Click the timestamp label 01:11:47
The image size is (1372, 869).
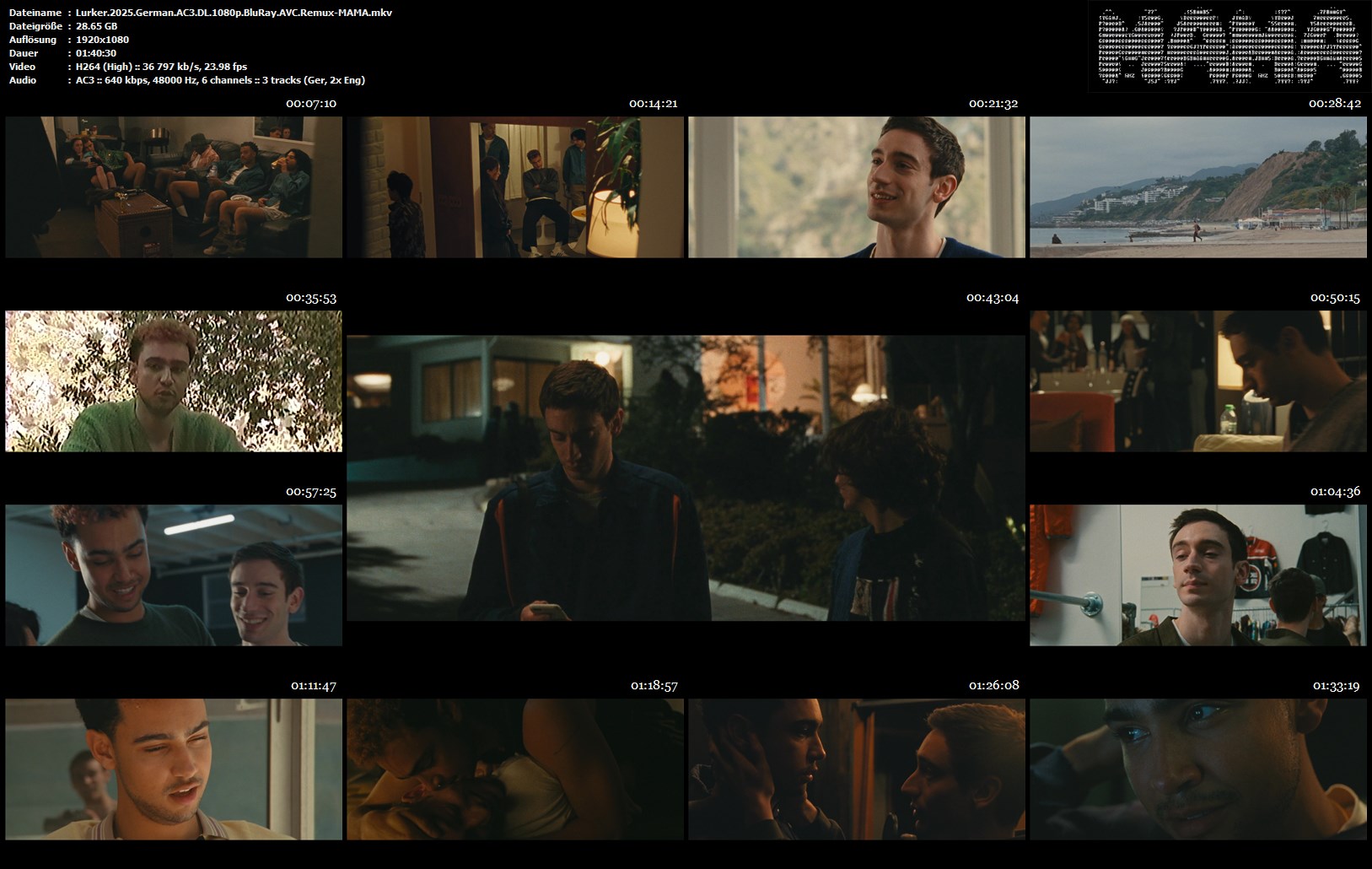(x=314, y=686)
